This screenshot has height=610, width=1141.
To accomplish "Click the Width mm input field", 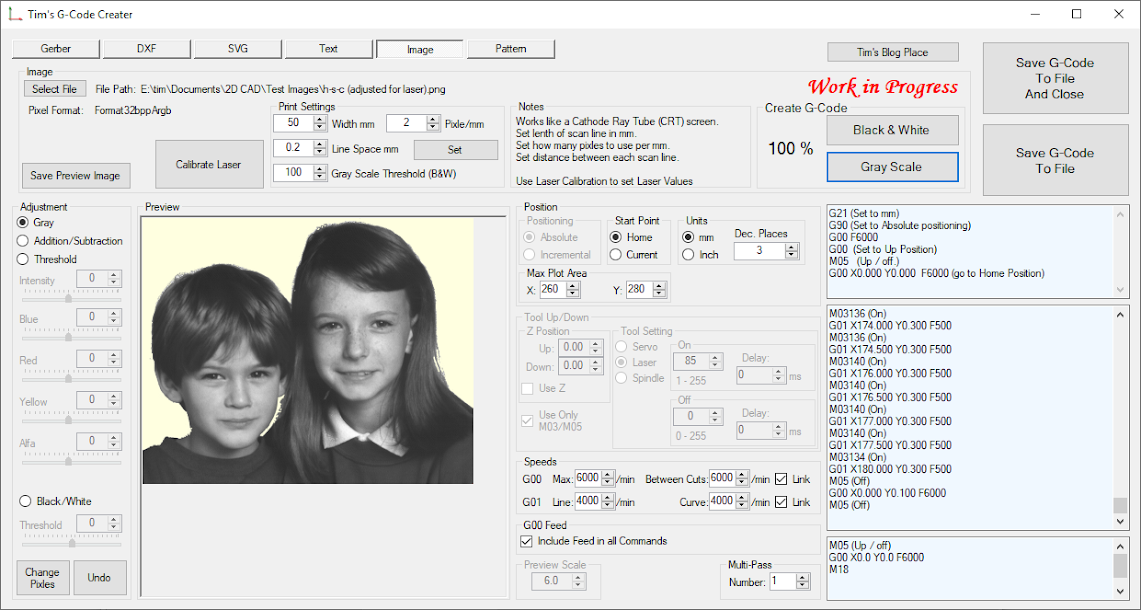I will coord(294,124).
